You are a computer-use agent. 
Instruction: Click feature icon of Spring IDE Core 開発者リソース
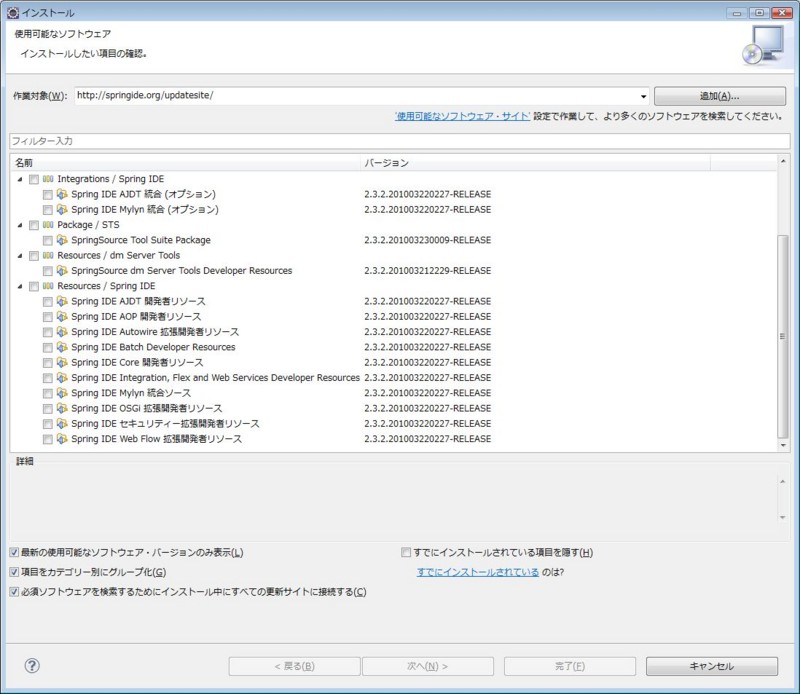pos(62,363)
